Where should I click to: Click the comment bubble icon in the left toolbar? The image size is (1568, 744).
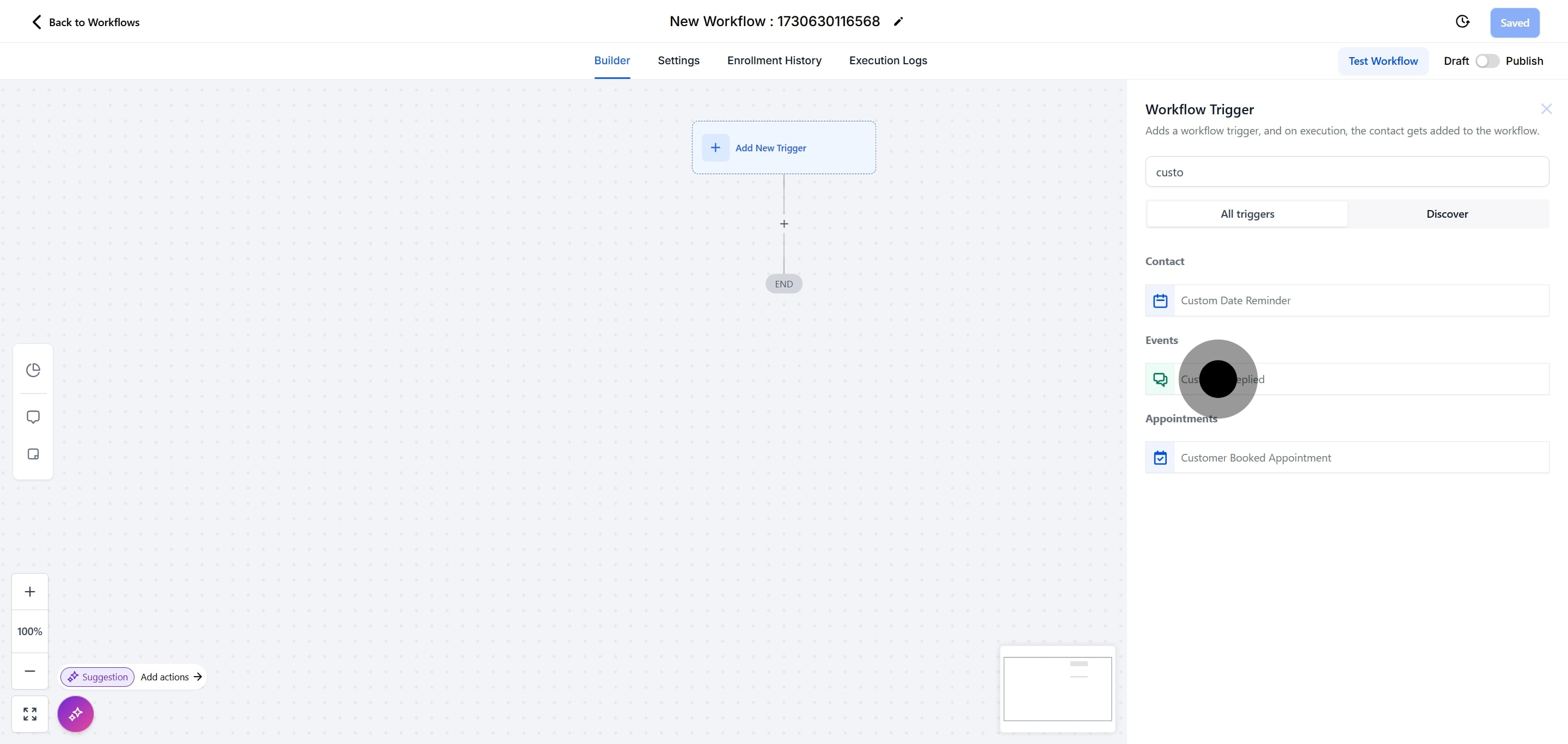point(33,417)
